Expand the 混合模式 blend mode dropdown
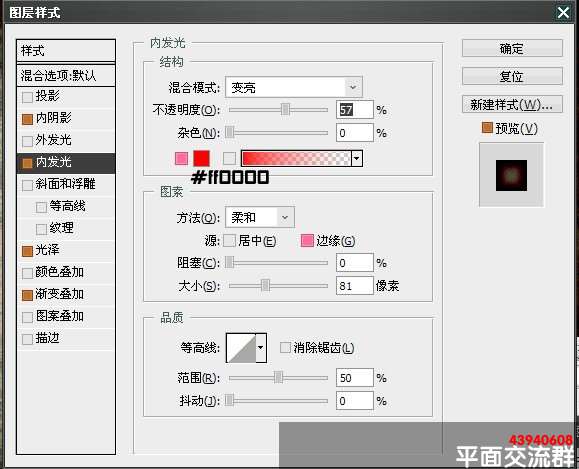 tap(294, 87)
